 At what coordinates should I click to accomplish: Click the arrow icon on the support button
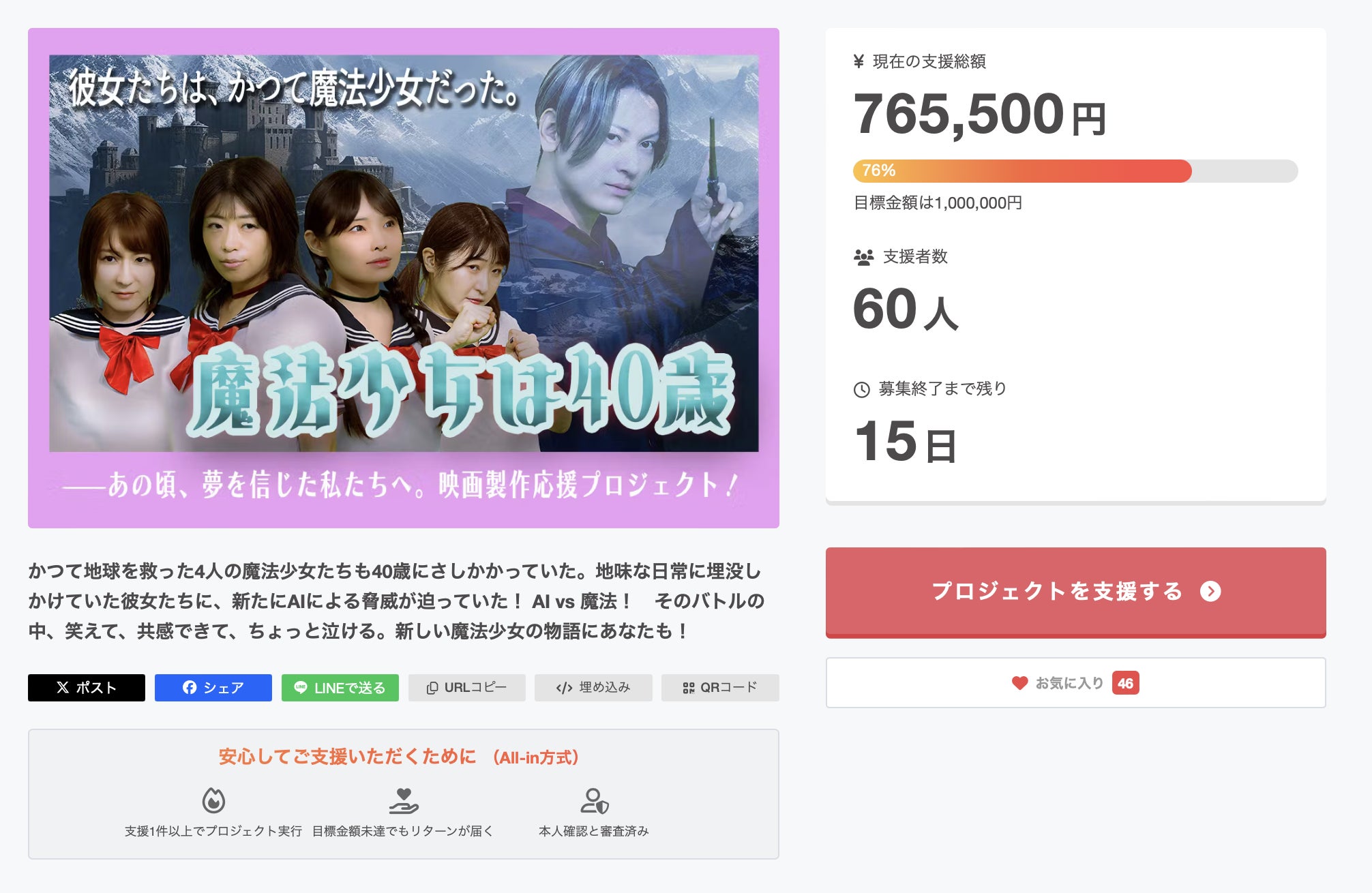coord(1210,592)
